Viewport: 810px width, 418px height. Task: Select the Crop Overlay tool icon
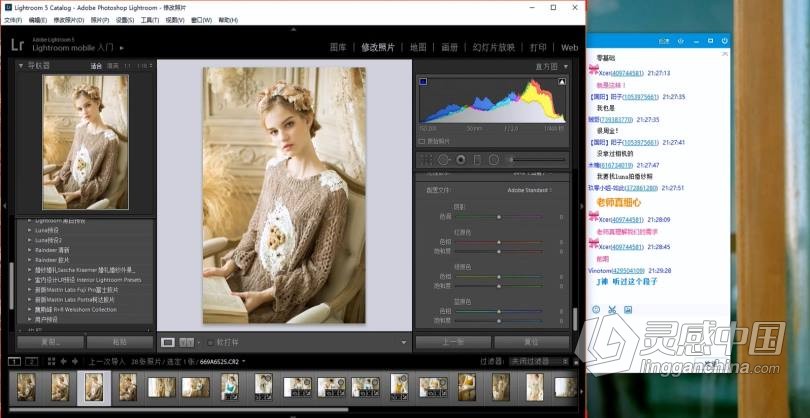point(426,160)
